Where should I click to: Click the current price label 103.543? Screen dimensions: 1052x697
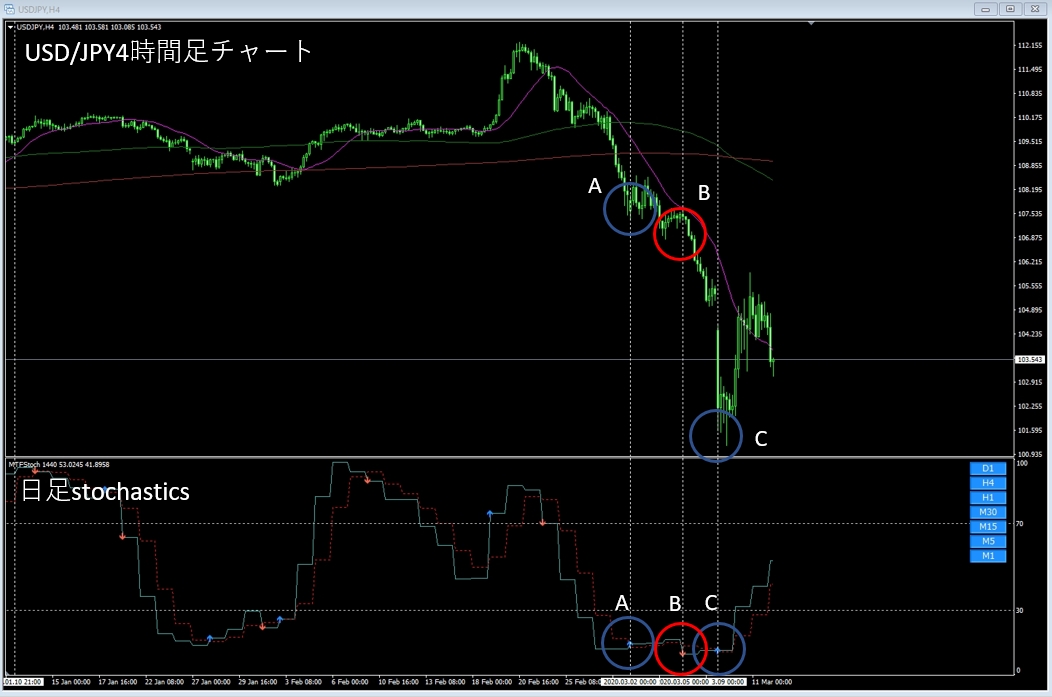click(1029, 360)
